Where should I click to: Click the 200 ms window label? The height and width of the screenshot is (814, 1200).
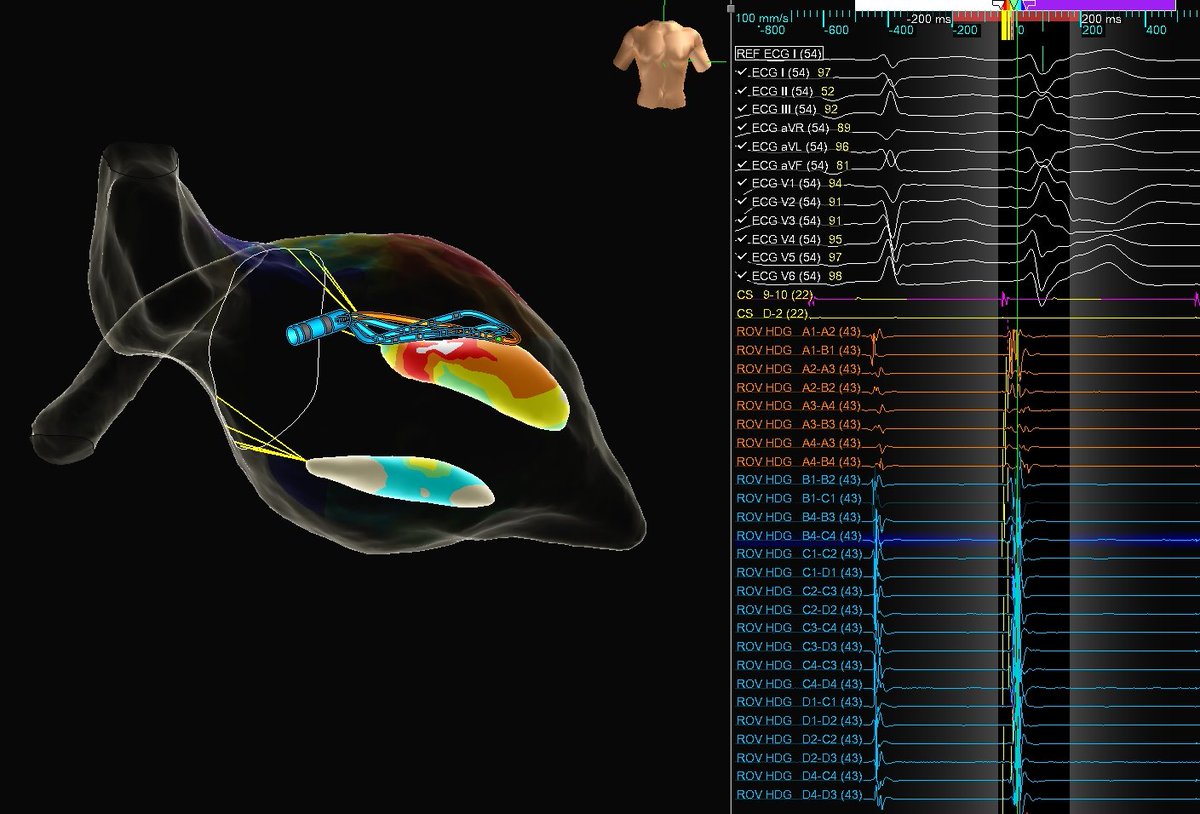pyautogui.click(x=1102, y=18)
